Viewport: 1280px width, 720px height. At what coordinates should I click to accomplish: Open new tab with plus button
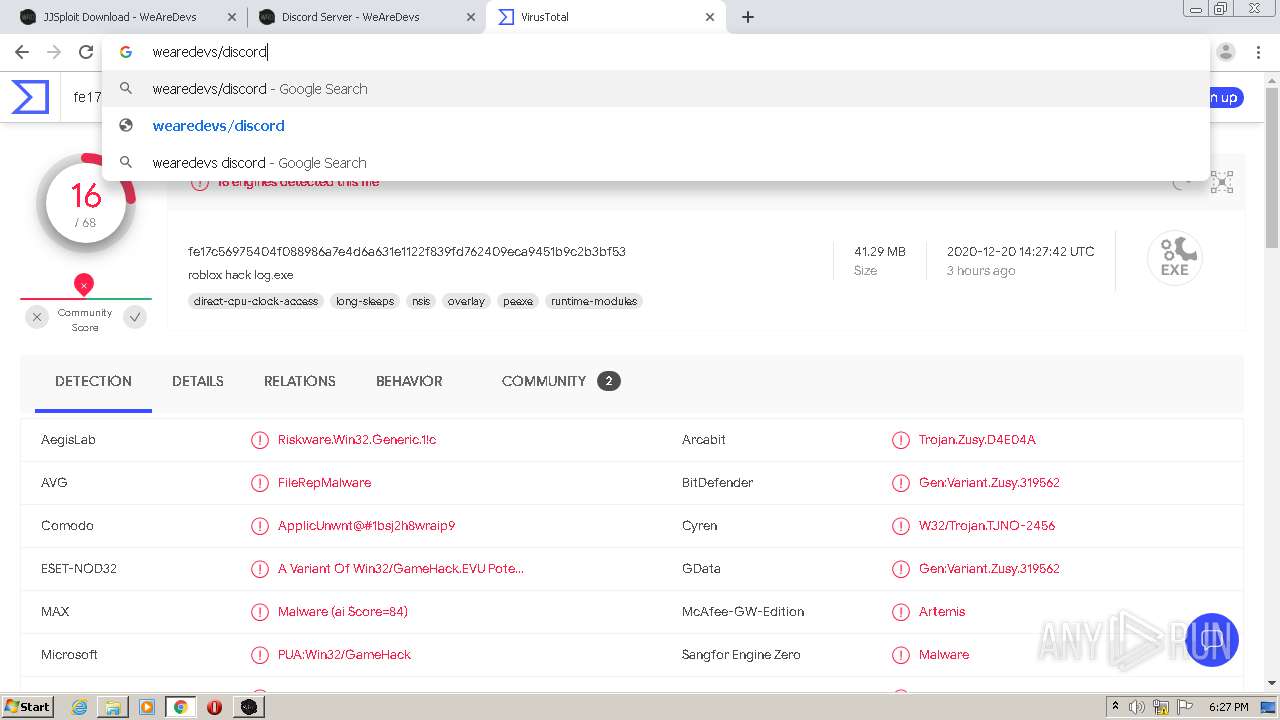(748, 17)
